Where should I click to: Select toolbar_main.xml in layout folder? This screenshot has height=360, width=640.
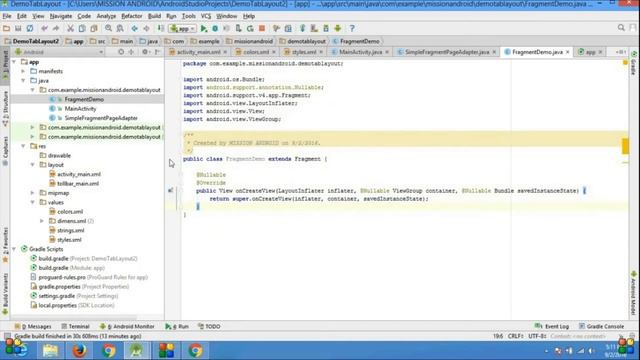point(78,184)
